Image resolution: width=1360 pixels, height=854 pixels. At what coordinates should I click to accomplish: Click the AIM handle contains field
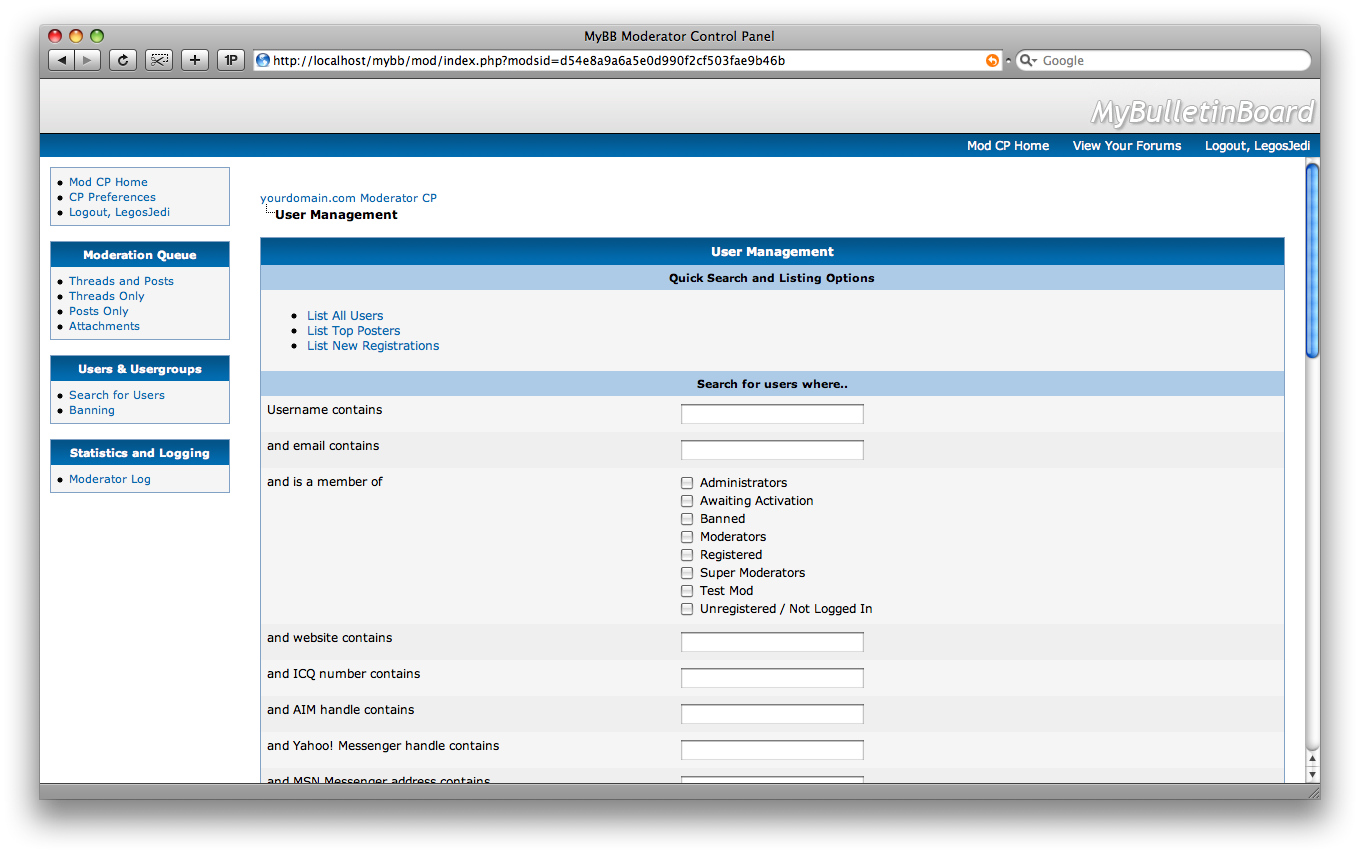(x=772, y=714)
